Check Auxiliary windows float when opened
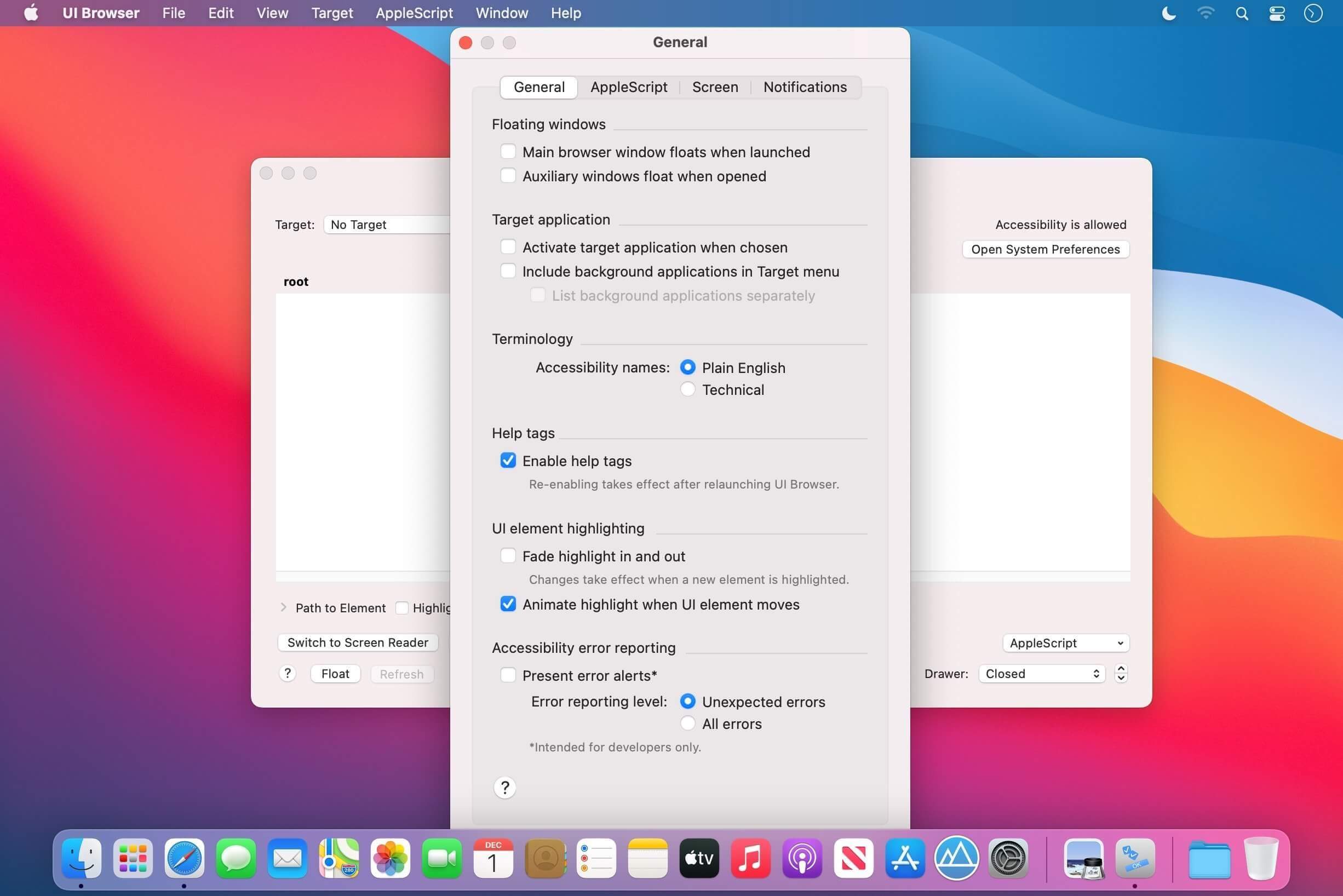This screenshot has width=1343, height=896. 508,175
